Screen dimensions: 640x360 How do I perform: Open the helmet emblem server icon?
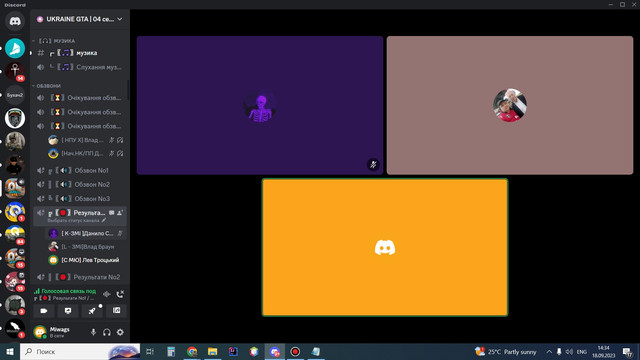[15, 118]
